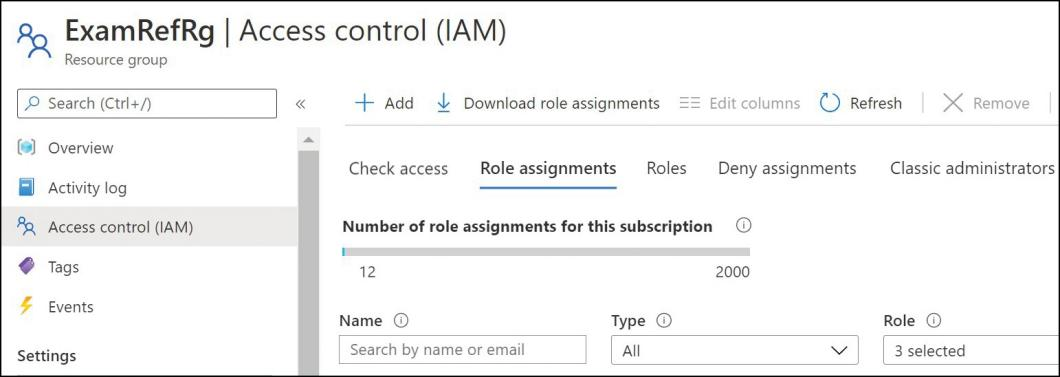The image size is (1060, 377).
Task: Click the ExamRefRg page title text
Action: coord(140,32)
